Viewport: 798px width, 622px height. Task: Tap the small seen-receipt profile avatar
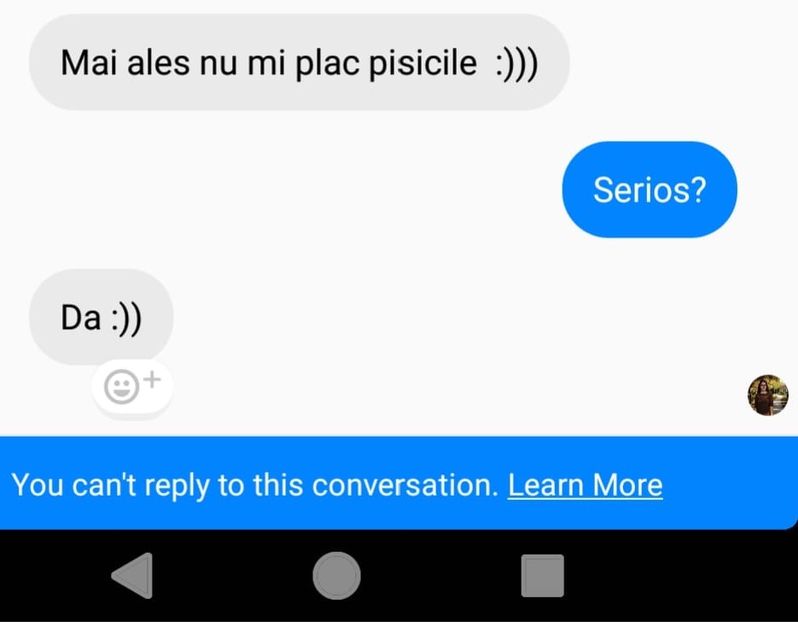click(768, 395)
